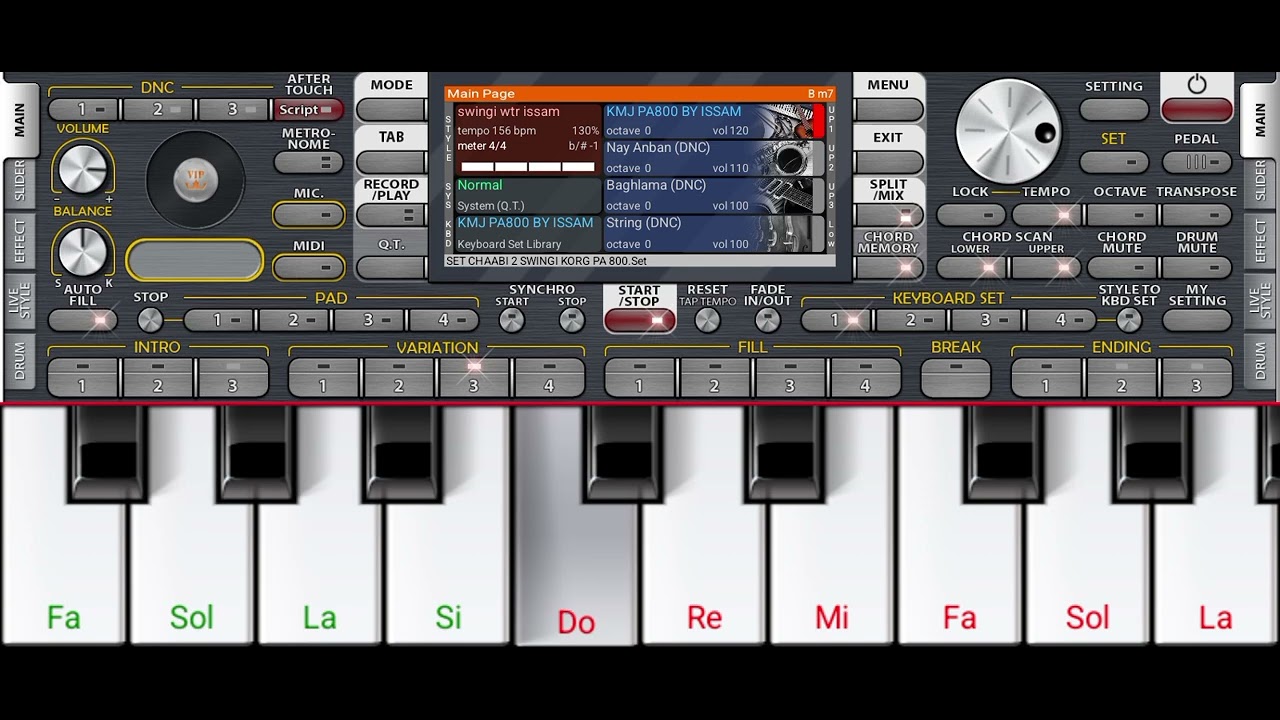Toggle AUTO FILL button
The width and height of the screenshot is (1280, 720).
[83, 320]
